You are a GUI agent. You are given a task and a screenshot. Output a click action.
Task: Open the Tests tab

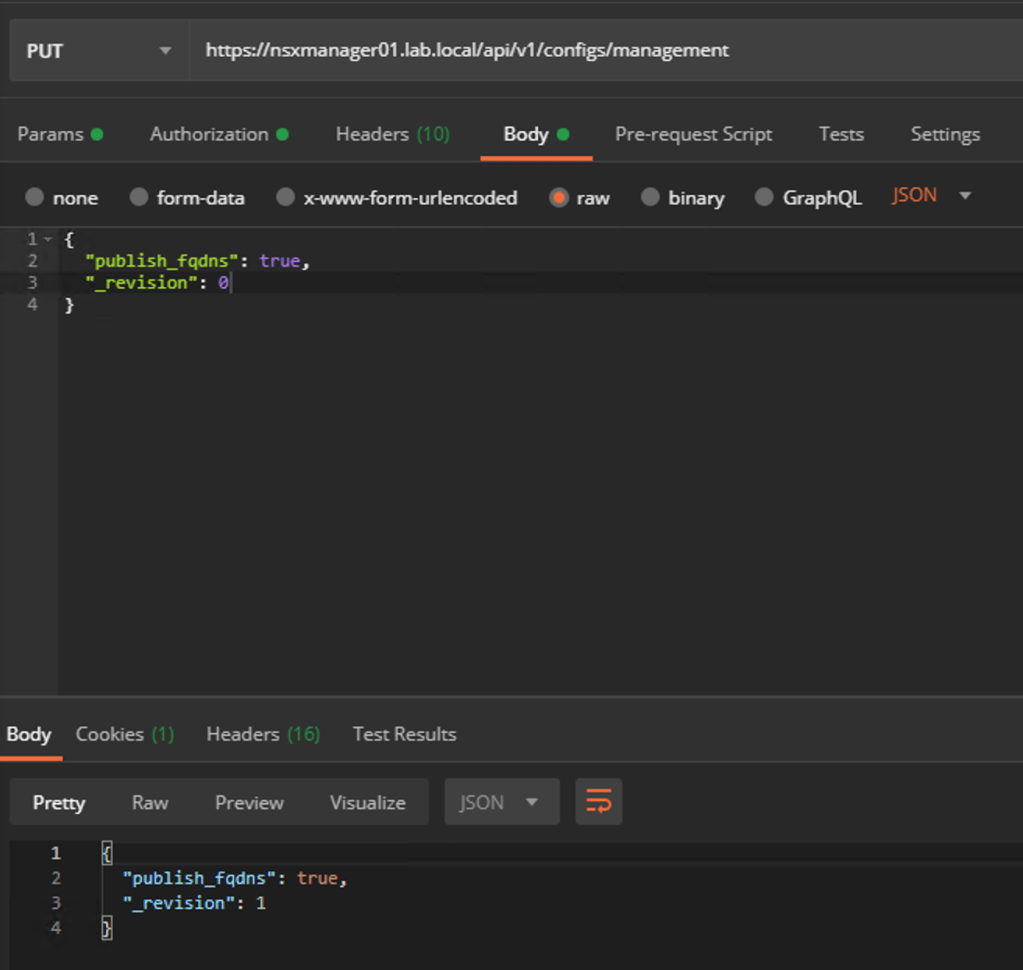[x=840, y=134]
